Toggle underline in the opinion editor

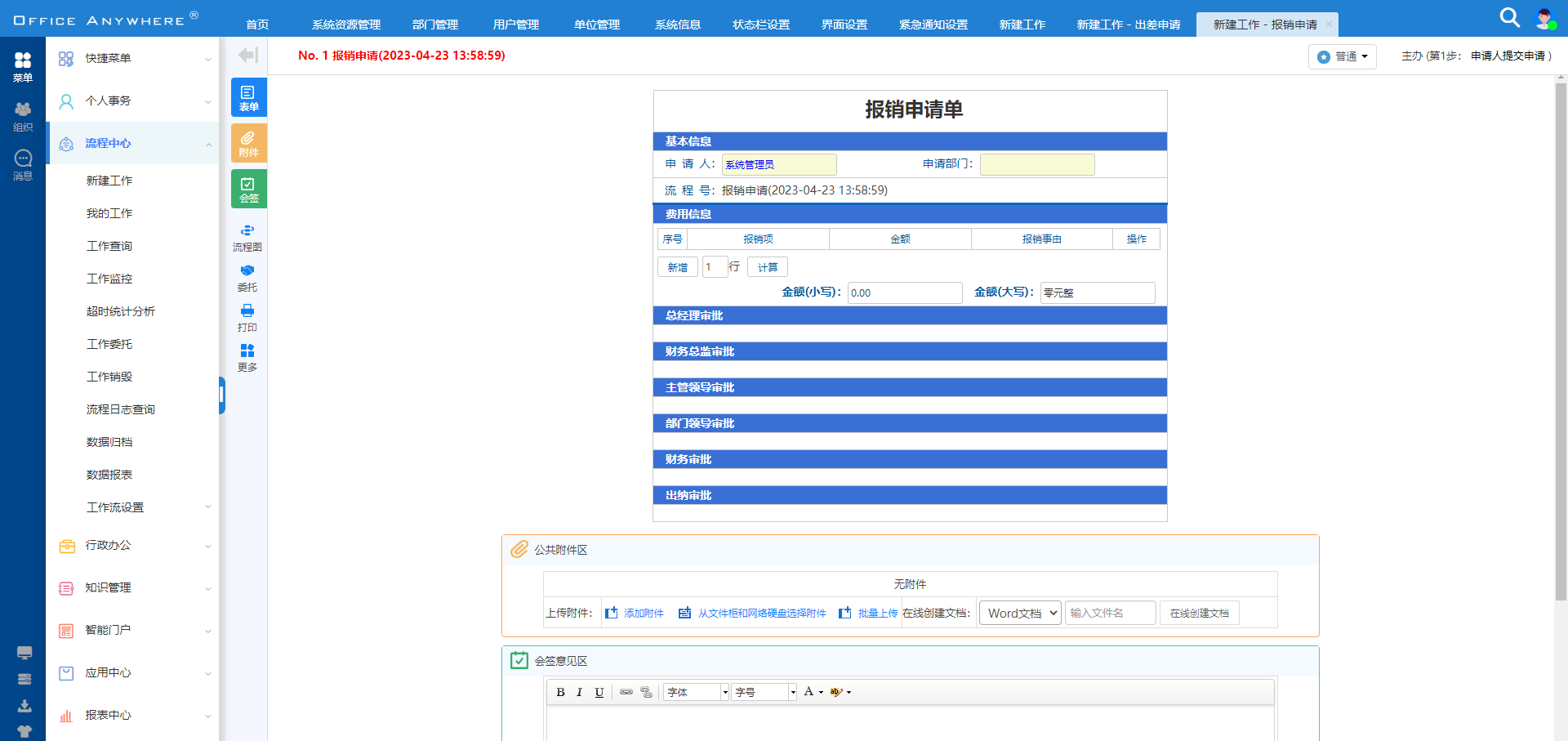pyautogui.click(x=599, y=692)
